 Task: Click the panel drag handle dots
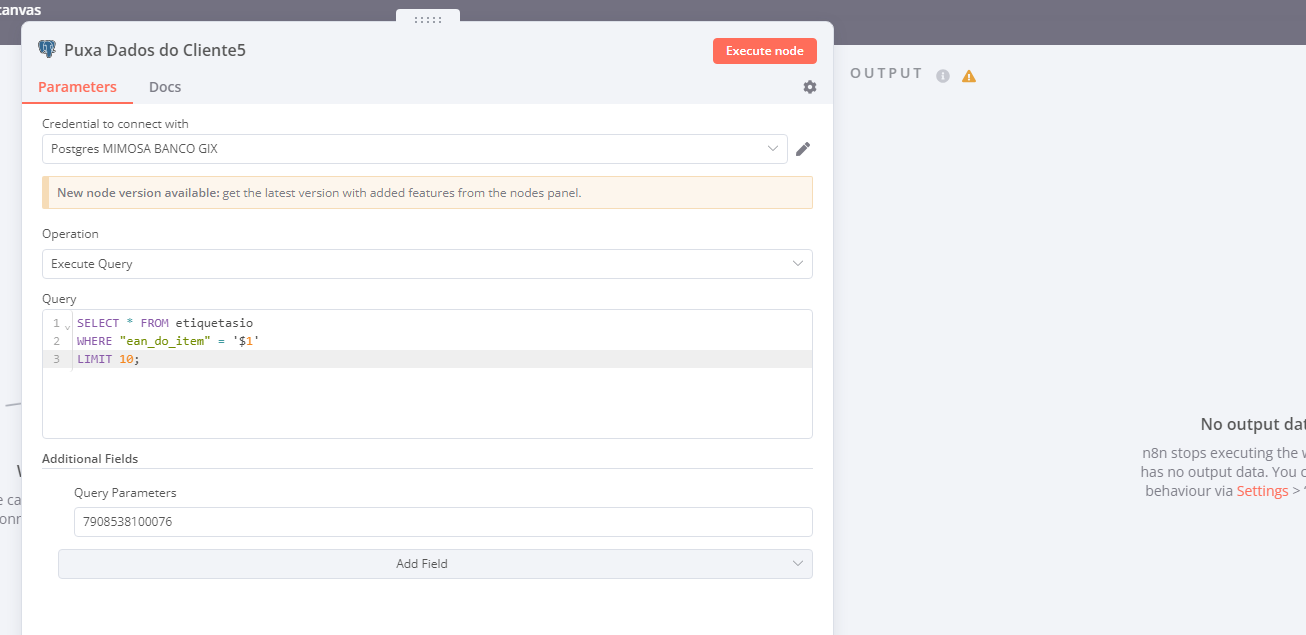click(x=428, y=19)
